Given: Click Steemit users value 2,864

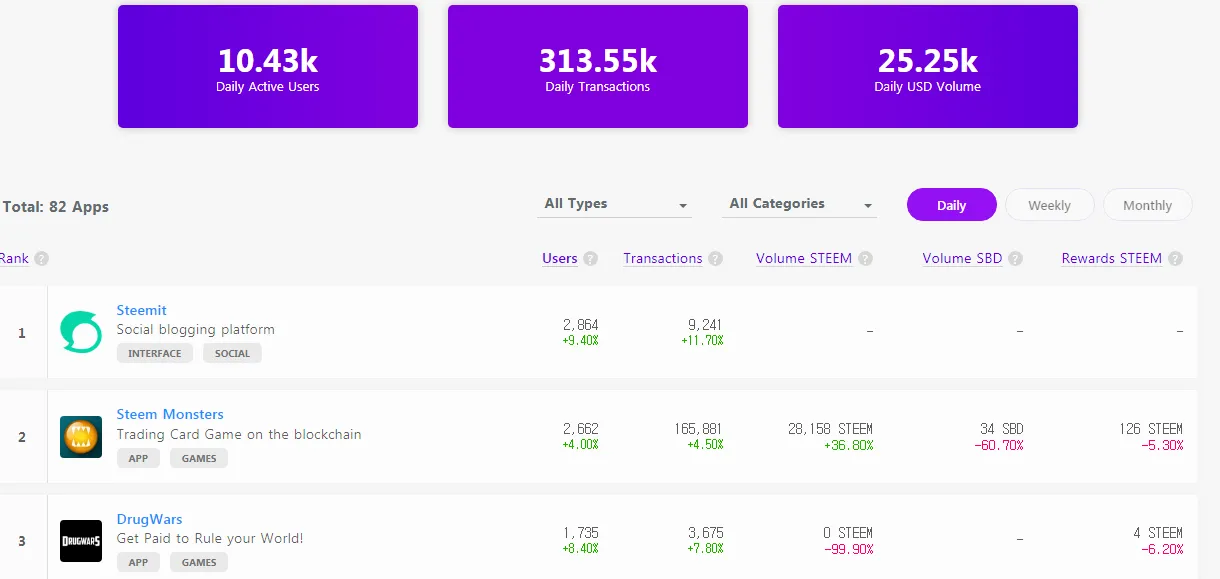Looking at the screenshot, I should (x=580, y=324).
